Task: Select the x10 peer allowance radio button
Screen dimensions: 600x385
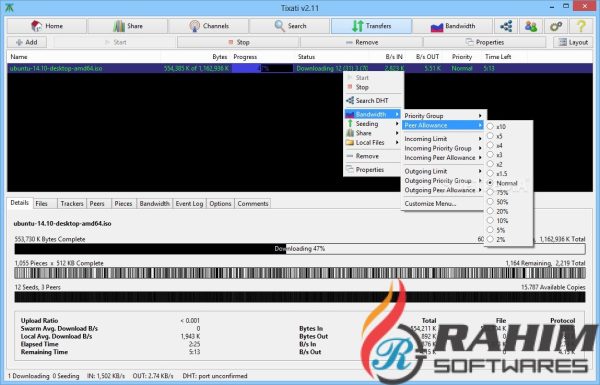Action: pyautogui.click(x=490, y=126)
